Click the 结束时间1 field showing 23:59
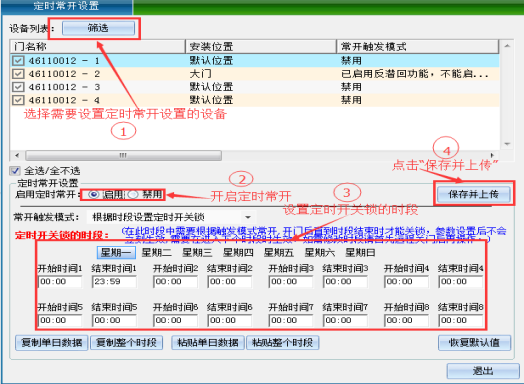The image size is (524, 384). point(114,281)
